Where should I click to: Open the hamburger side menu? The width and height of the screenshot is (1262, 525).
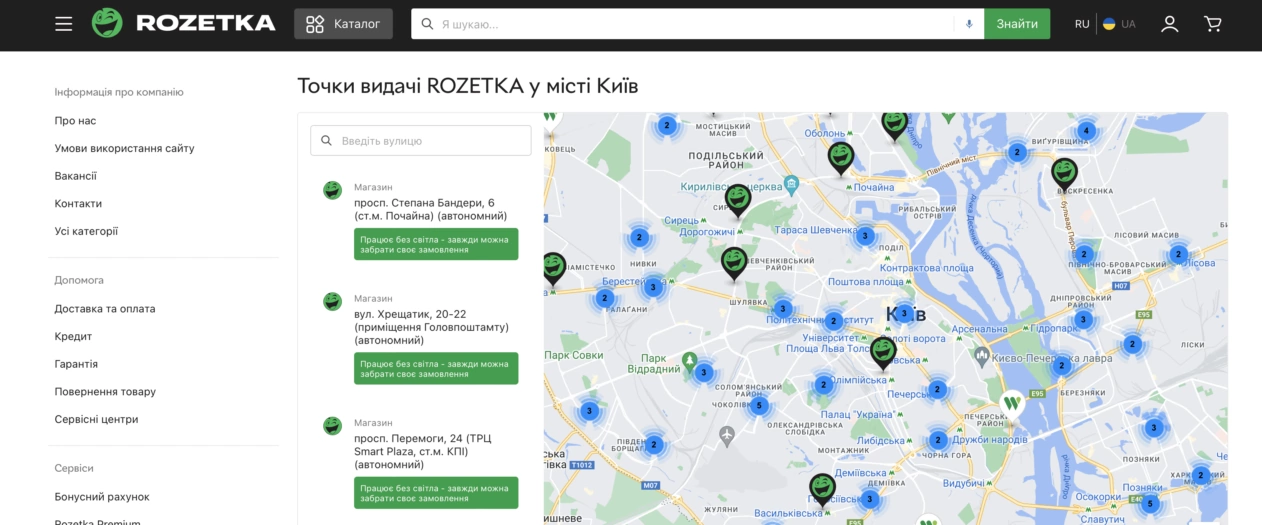click(x=64, y=24)
